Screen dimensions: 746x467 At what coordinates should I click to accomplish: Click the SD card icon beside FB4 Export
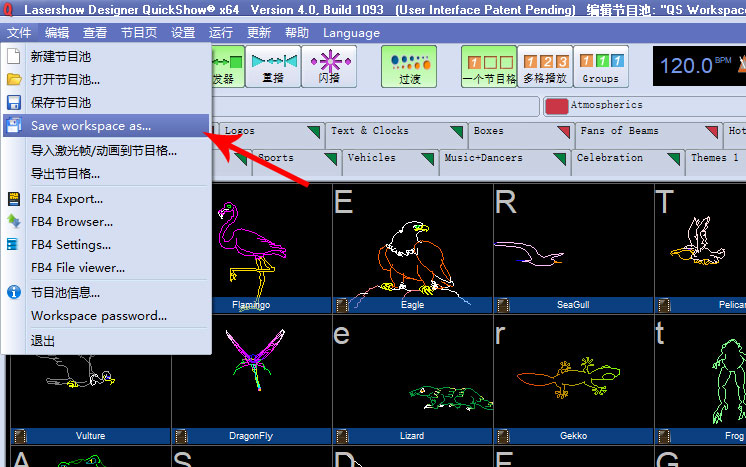(x=14, y=199)
